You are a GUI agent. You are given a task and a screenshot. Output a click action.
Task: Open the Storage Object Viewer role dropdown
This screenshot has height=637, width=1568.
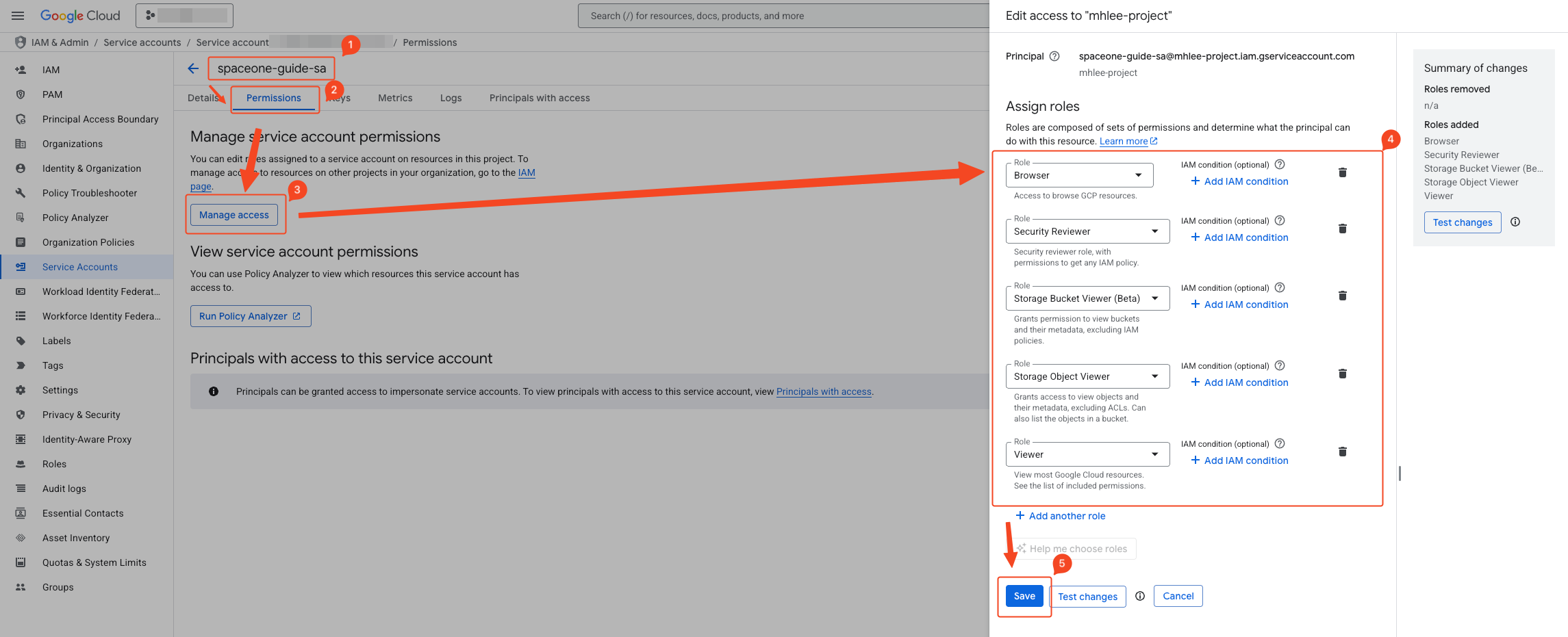pyautogui.click(x=1087, y=376)
